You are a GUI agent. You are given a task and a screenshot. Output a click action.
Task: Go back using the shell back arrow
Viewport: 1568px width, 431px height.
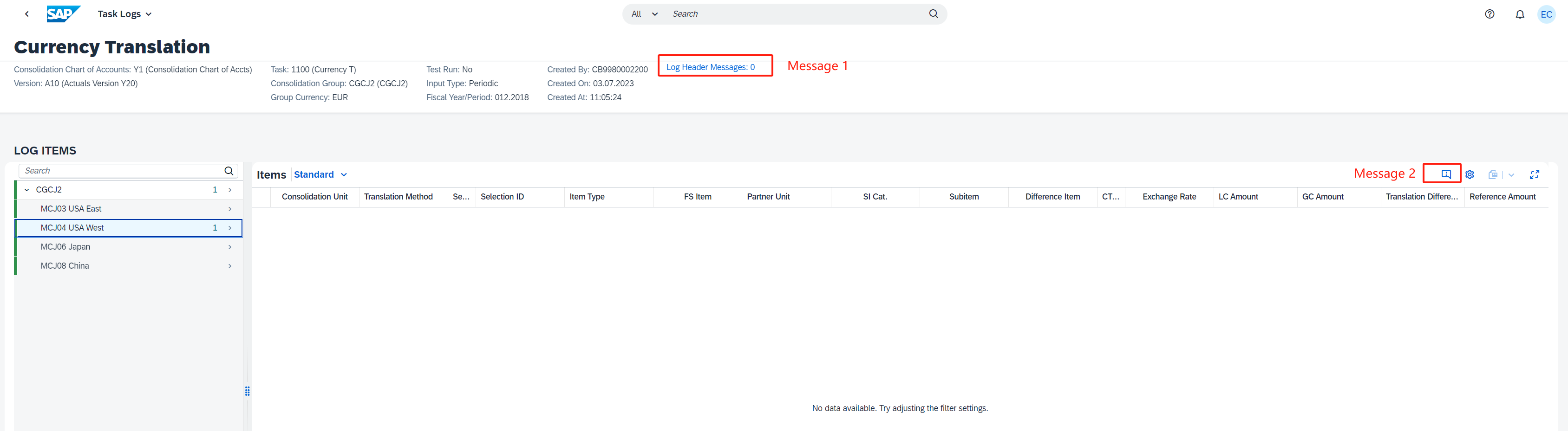pyautogui.click(x=27, y=14)
